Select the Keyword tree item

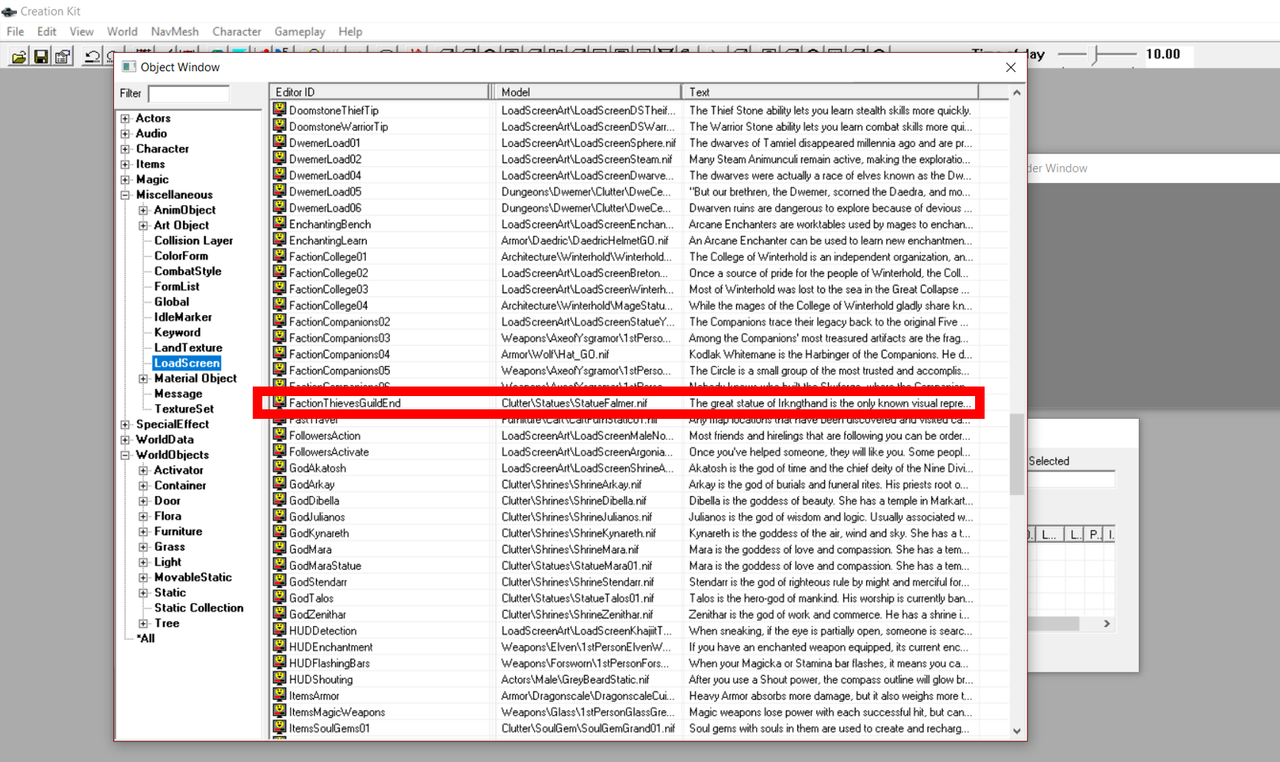pos(177,333)
